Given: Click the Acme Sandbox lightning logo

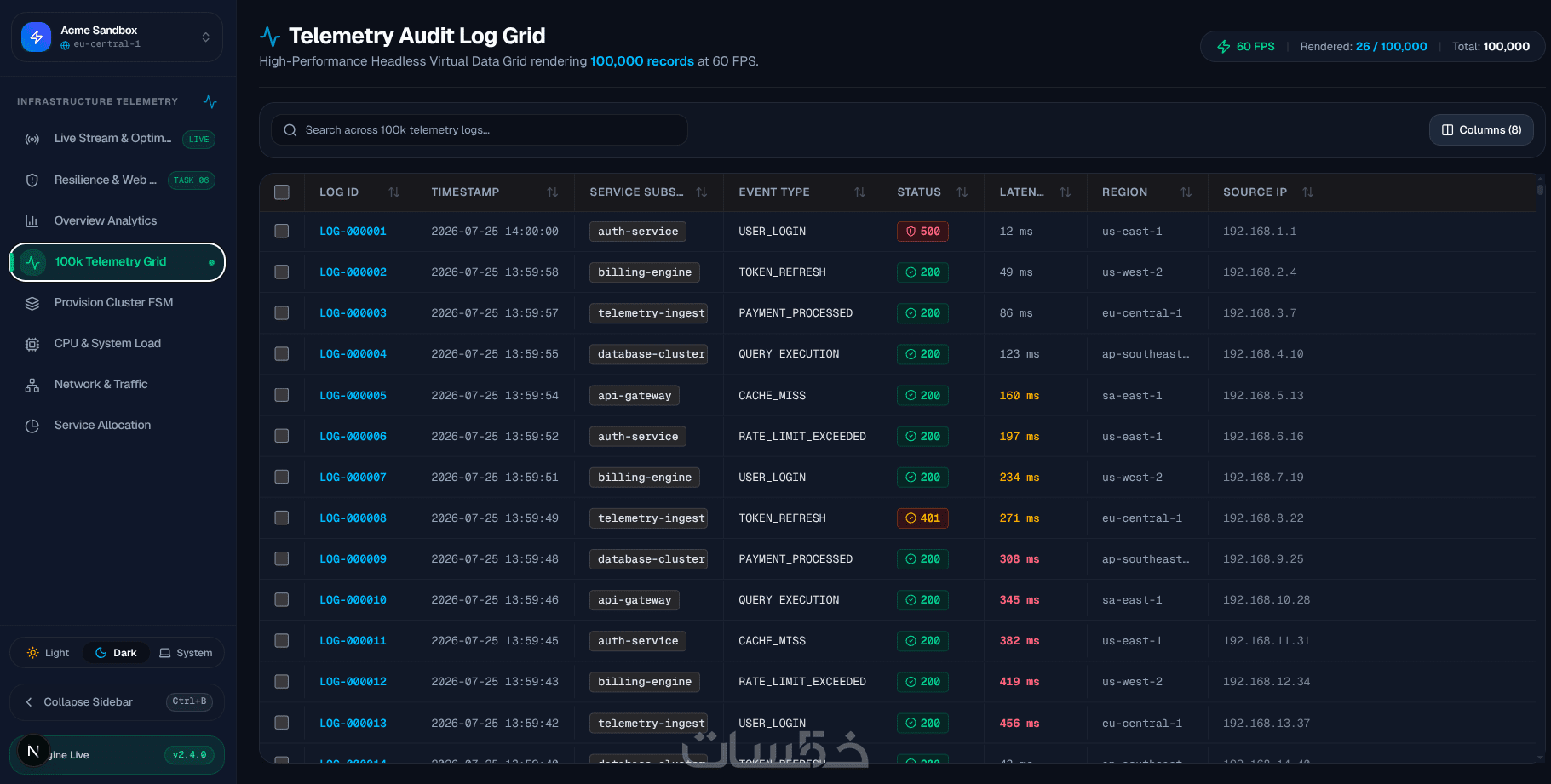Looking at the screenshot, I should (36, 37).
